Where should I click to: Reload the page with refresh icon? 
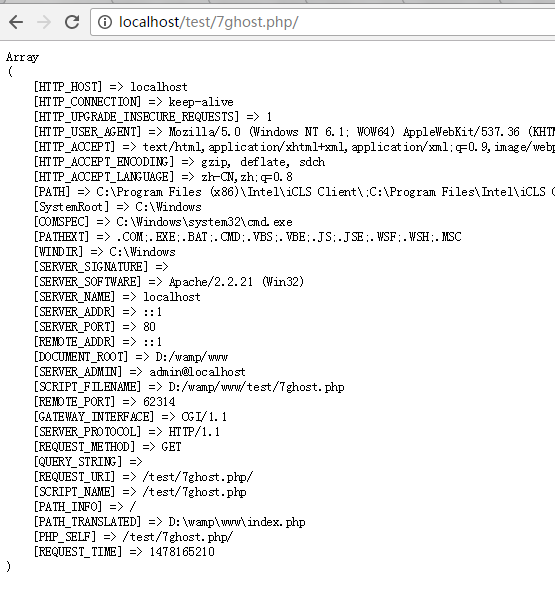click(x=72, y=22)
